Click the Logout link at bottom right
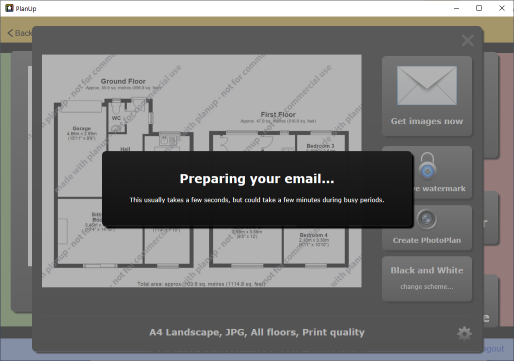Viewport: 514px width, 361px height. coord(493,349)
